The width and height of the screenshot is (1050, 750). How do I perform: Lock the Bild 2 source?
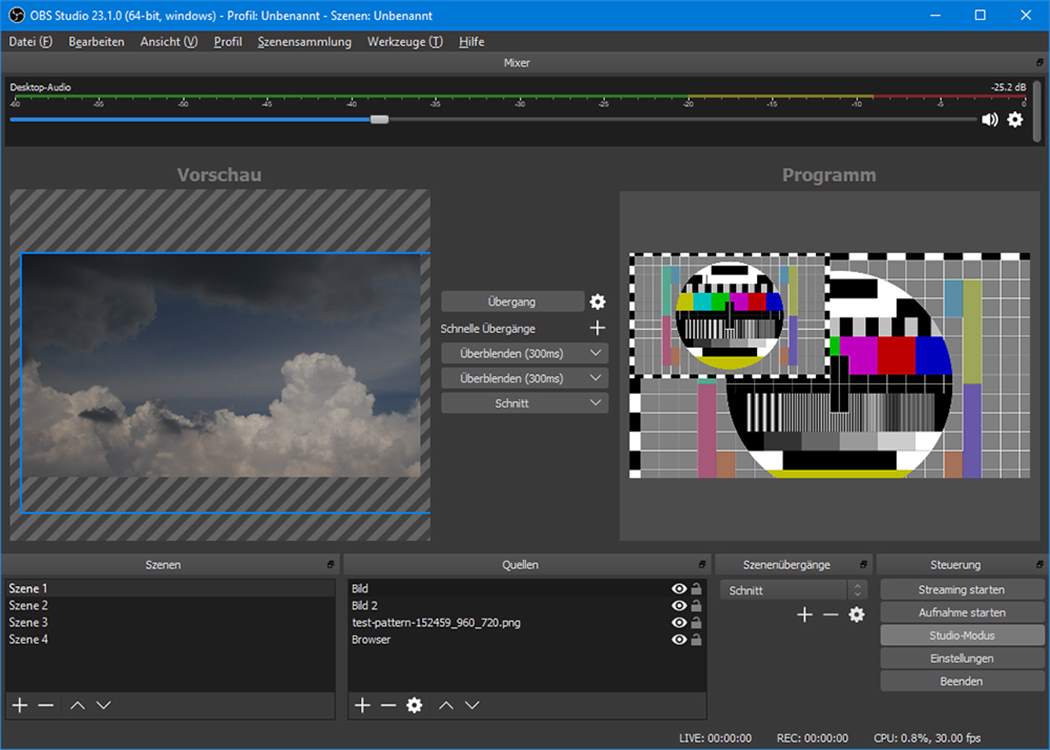[x=696, y=605]
